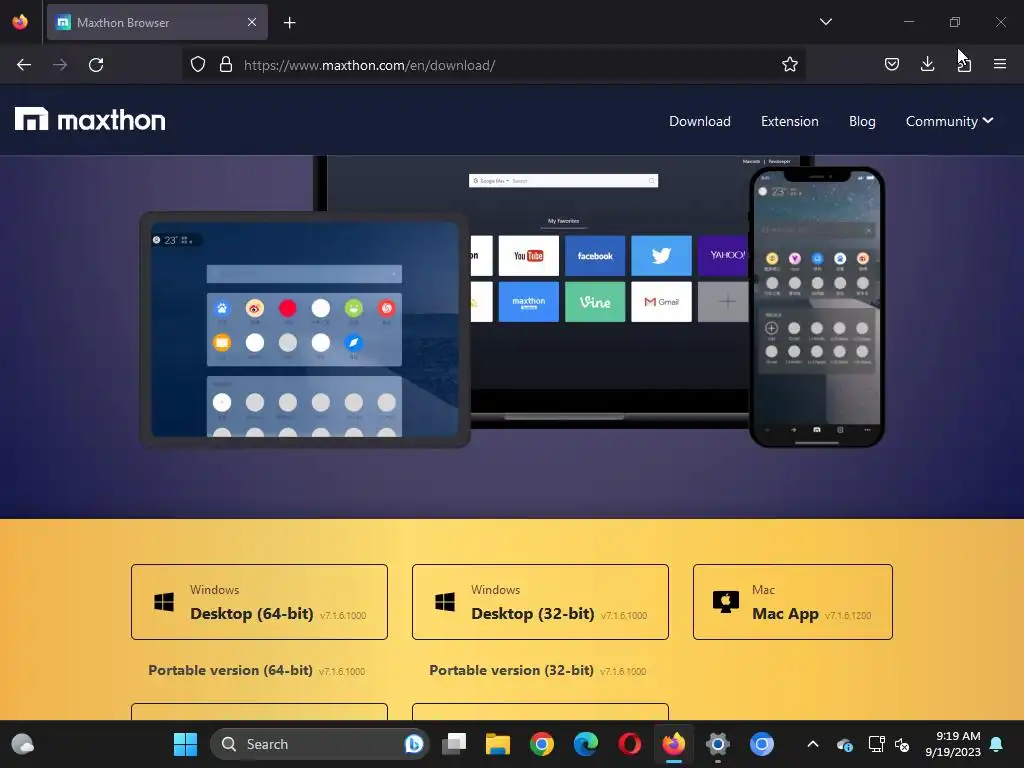
Task: Close the Maxthon Browser tab
Action: click(x=252, y=22)
